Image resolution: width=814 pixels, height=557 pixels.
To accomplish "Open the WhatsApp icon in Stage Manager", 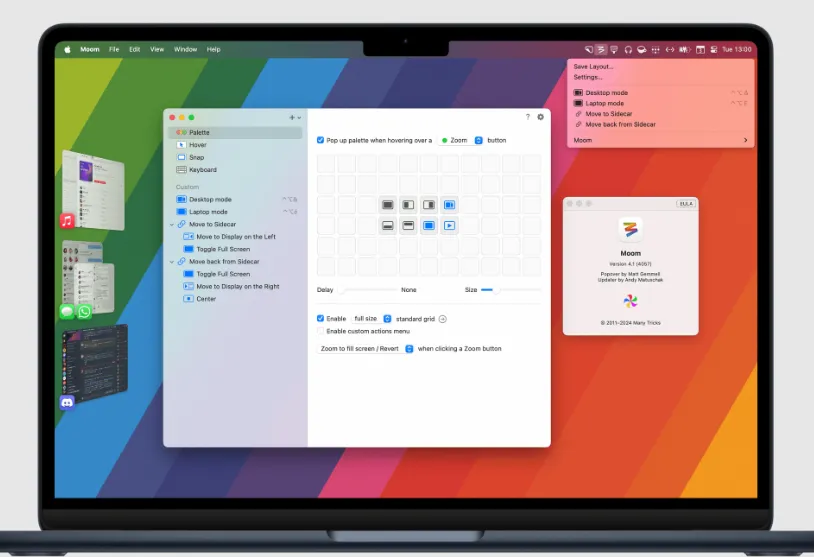I will [84, 311].
